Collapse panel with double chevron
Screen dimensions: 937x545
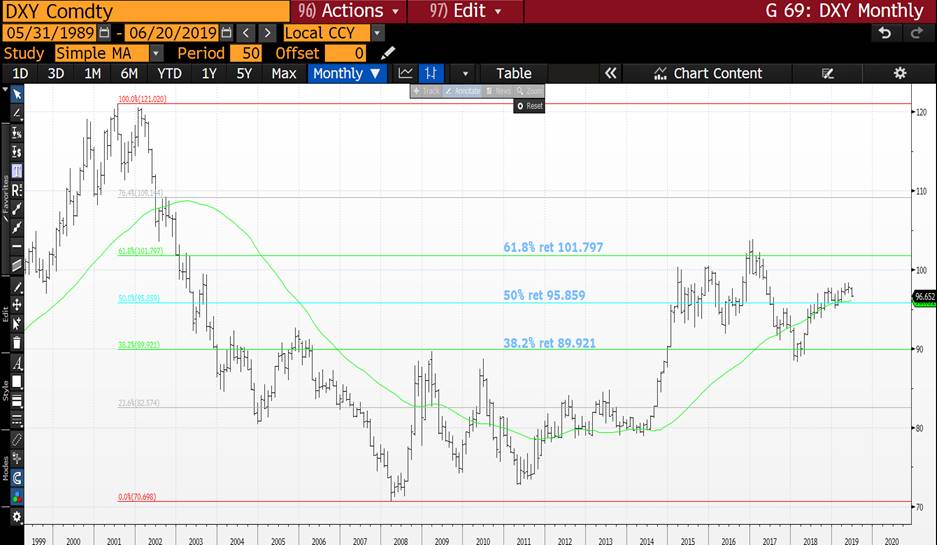(x=610, y=73)
